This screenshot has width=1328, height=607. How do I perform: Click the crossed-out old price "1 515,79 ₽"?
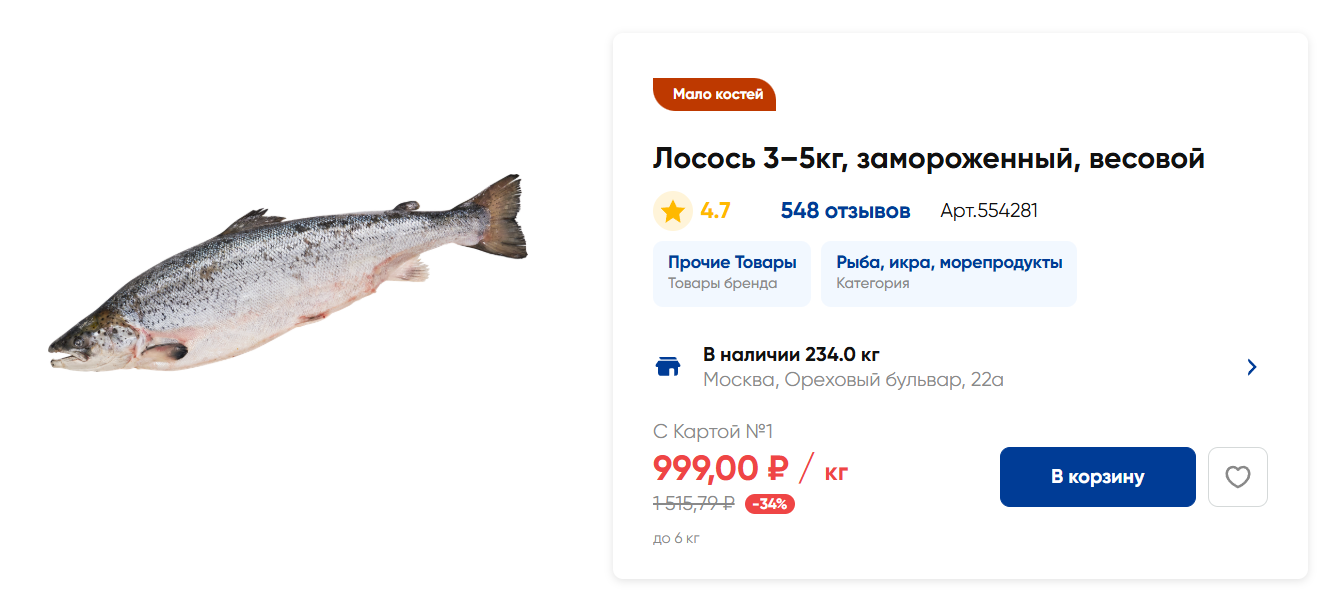click(x=693, y=504)
